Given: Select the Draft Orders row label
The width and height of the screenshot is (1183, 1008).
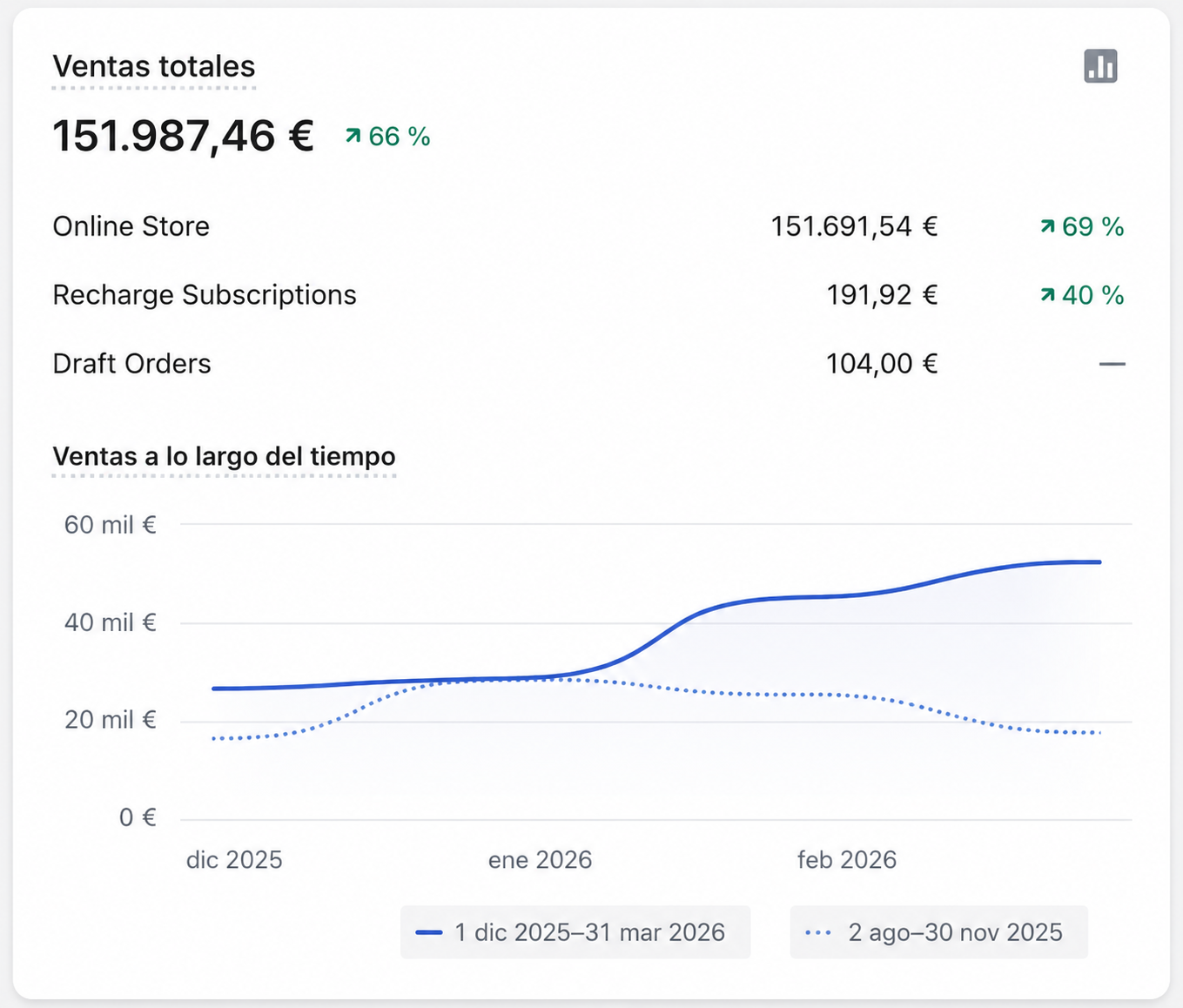Looking at the screenshot, I should point(131,364).
